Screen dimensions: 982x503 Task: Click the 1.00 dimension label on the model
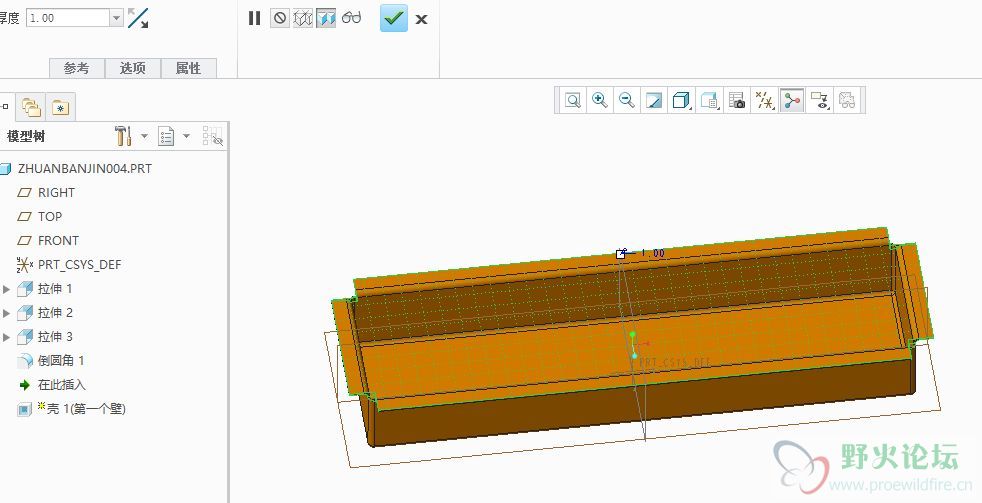click(x=653, y=253)
